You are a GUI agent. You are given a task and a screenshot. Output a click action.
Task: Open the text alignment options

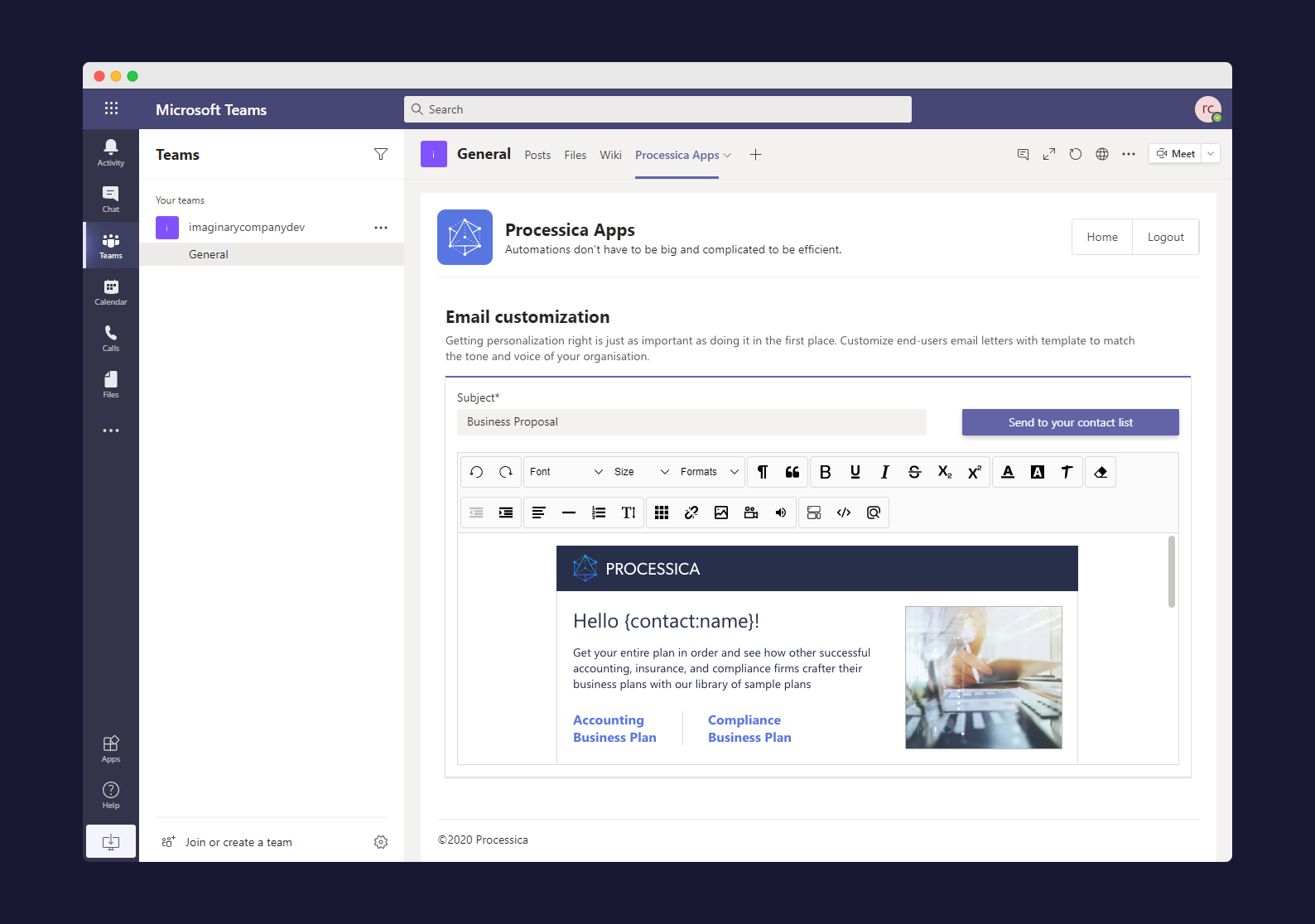[x=539, y=513]
